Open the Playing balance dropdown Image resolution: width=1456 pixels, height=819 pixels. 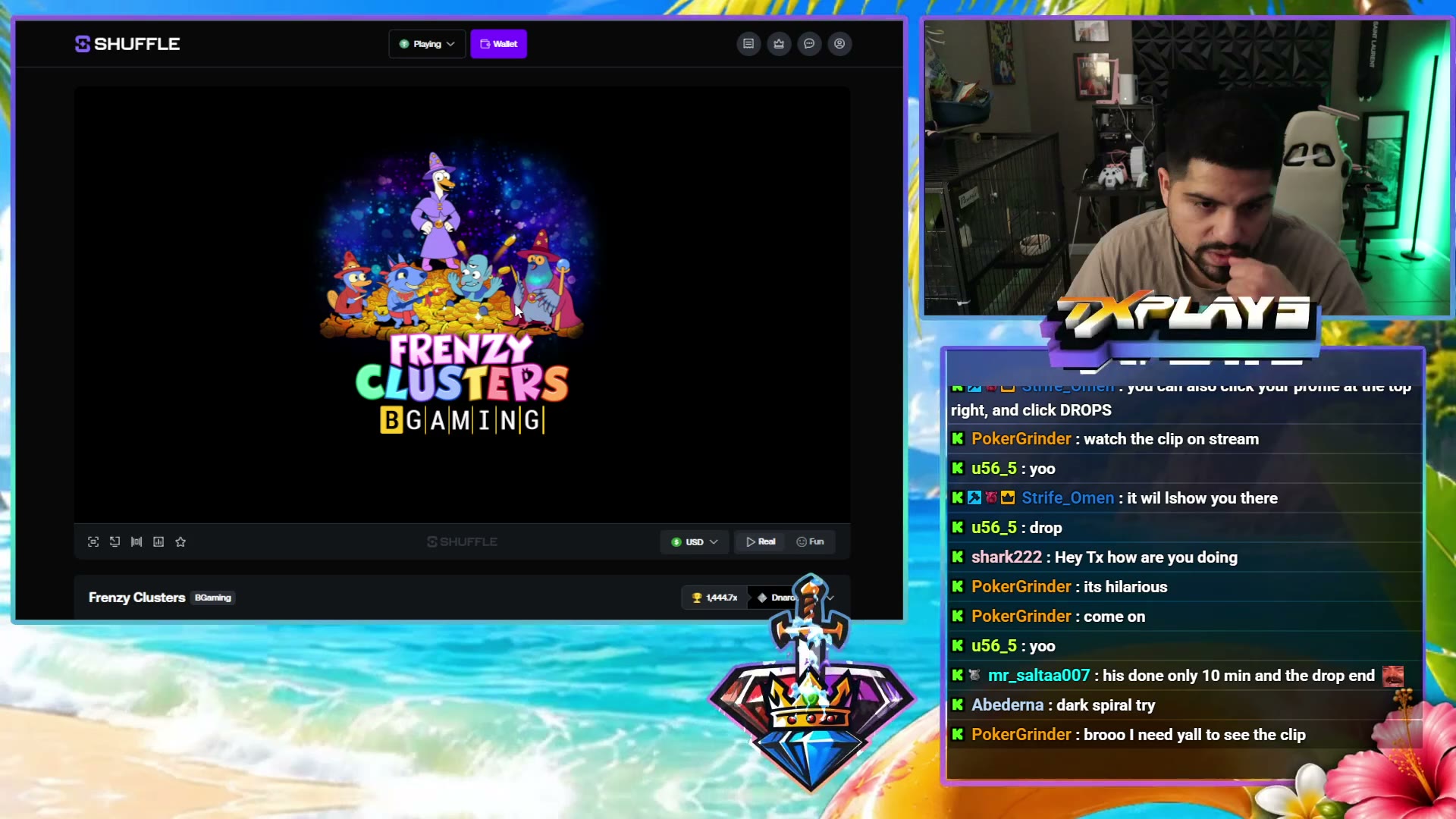[427, 44]
